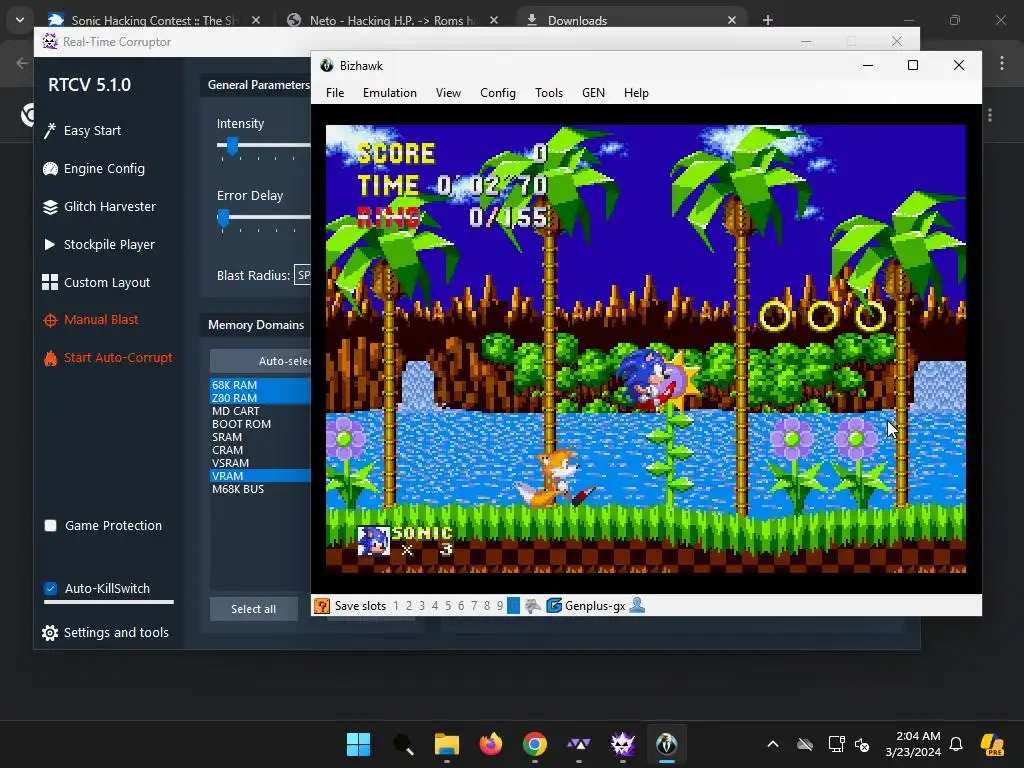Viewport: 1024px width, 768px height.
Task: Switch to Bizhawk taskbar icon
Action: 667,744
